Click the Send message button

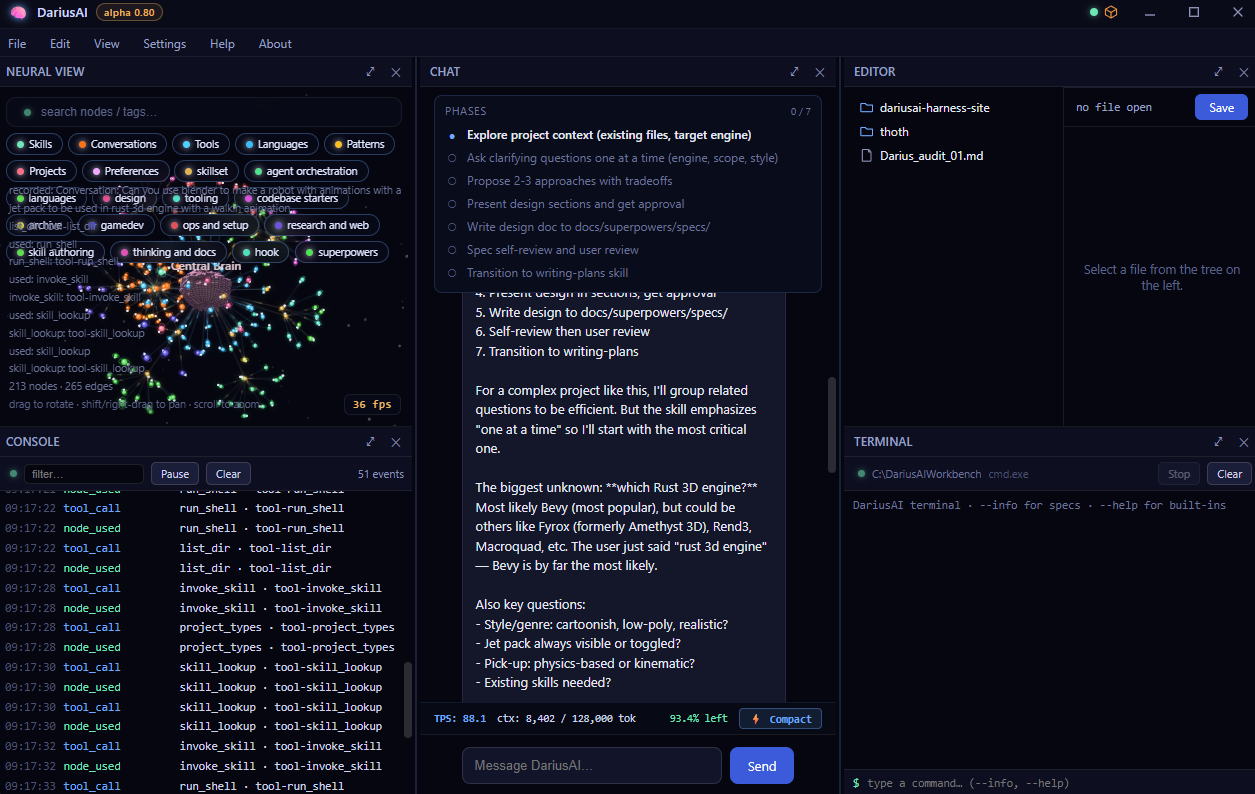762,766
